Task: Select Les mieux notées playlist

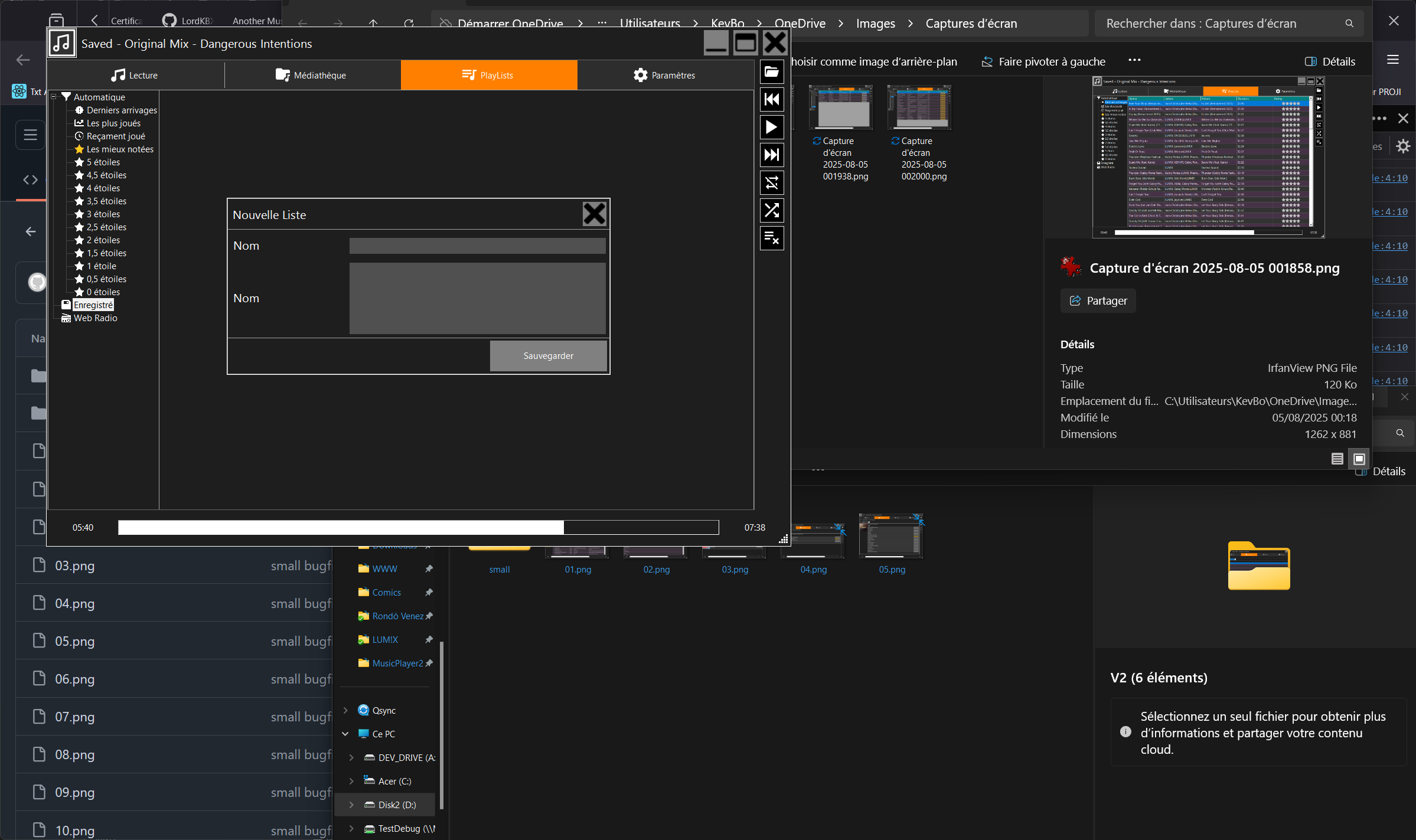Action: pos(120,149)
